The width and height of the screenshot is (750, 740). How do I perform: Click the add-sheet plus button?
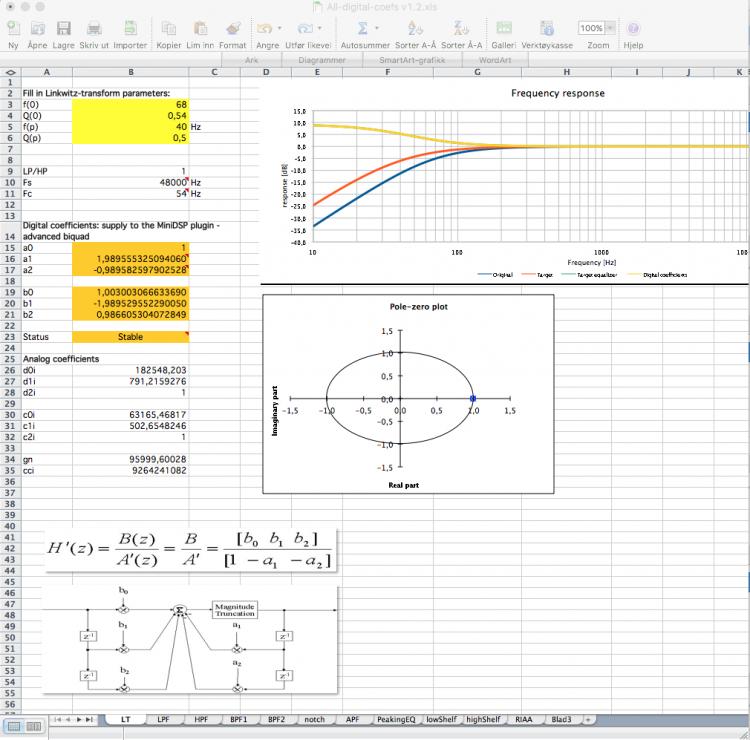[589, 719]
